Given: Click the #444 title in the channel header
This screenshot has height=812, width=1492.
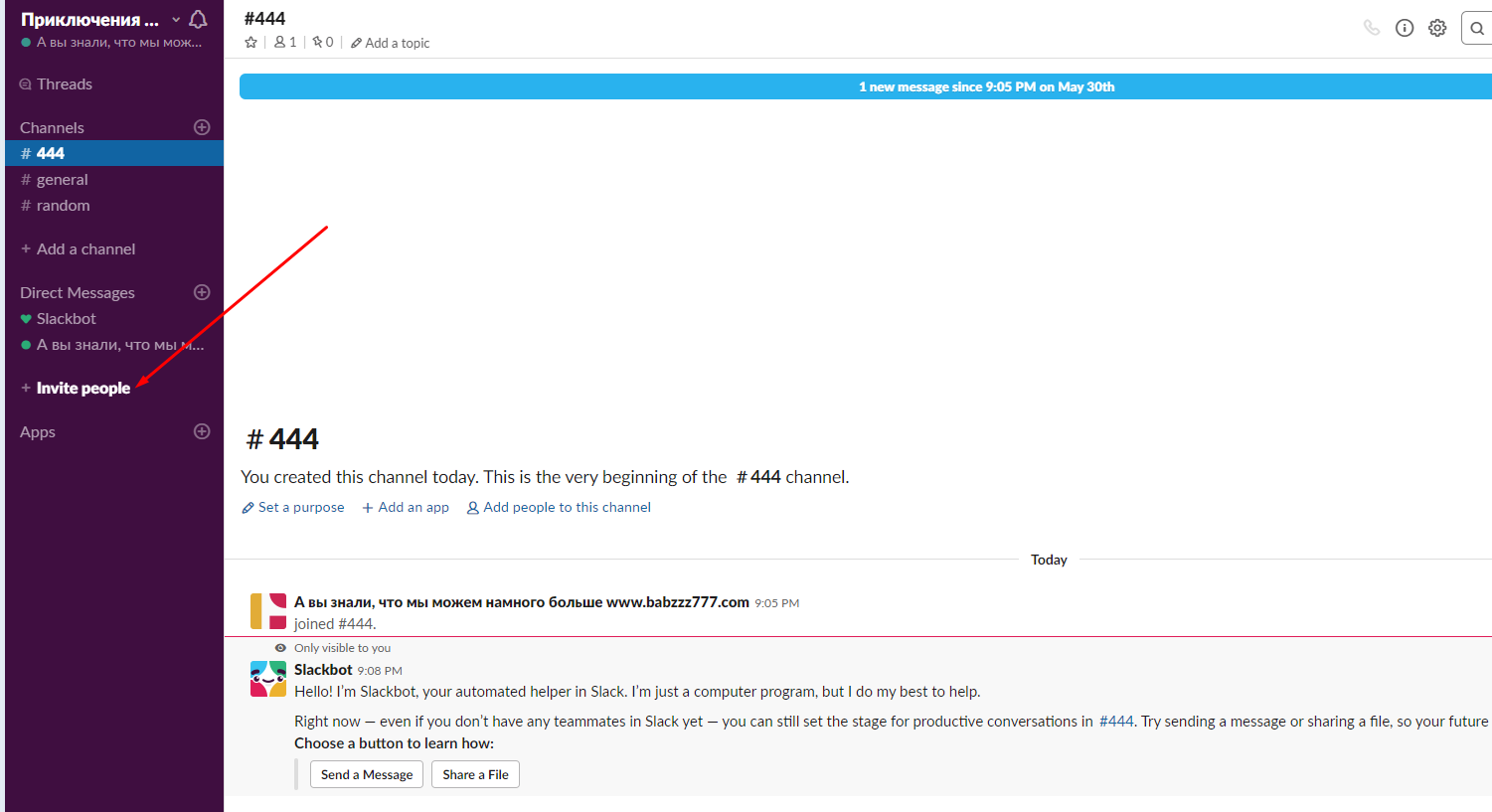Looking at the screenshot, I should 264,18.
